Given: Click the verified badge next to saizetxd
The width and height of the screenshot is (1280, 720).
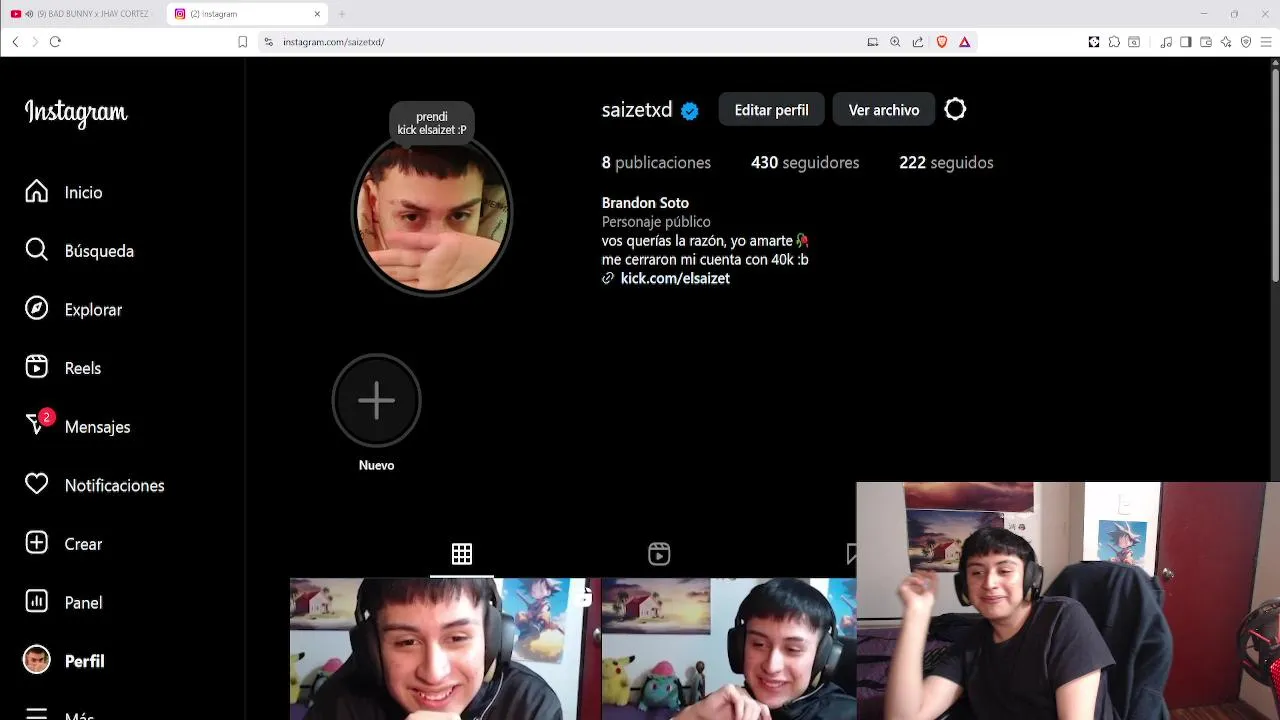Looking at the screenshot, I should tap(690, 111).
